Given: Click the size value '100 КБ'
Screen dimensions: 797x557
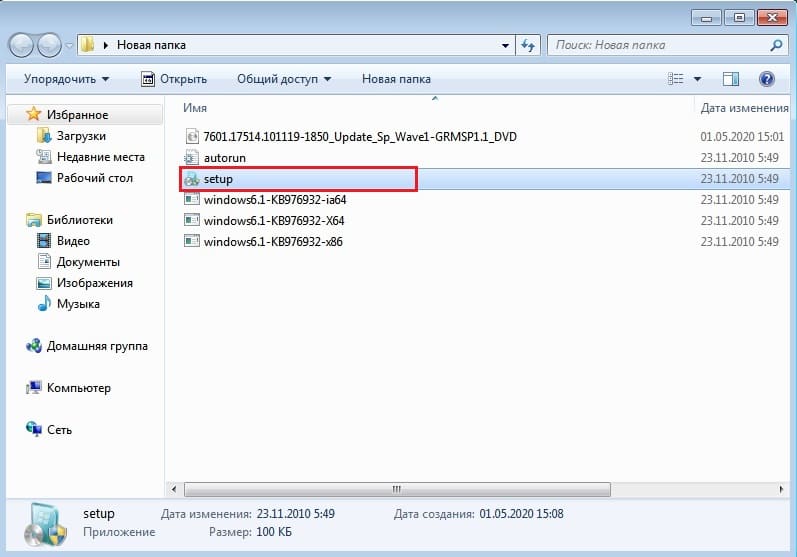Looking at the screenshot, I should (x=274, y=532).
